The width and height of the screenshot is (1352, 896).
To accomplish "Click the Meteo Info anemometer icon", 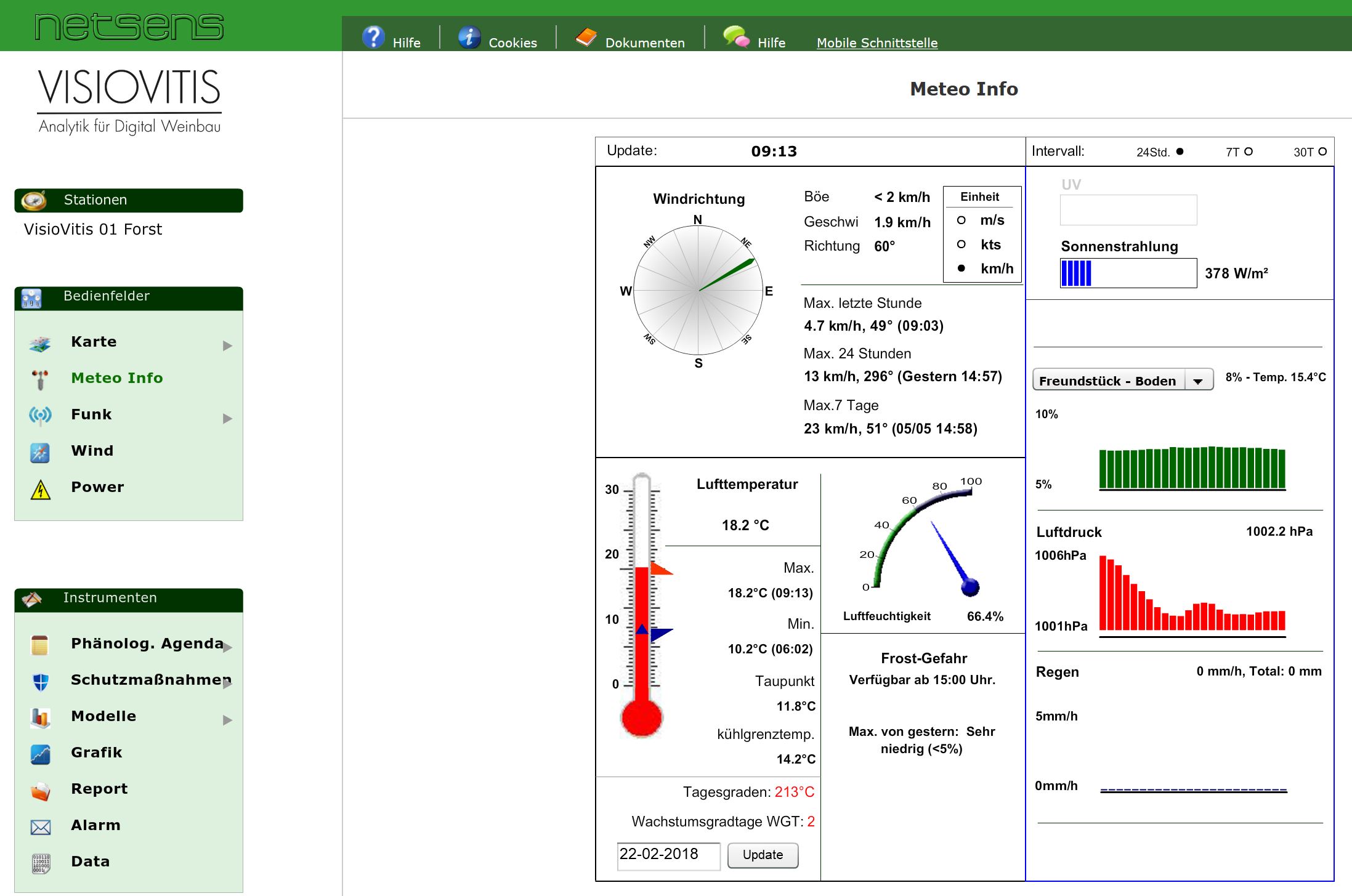I will pyautogui.click(x=40, y=379).
